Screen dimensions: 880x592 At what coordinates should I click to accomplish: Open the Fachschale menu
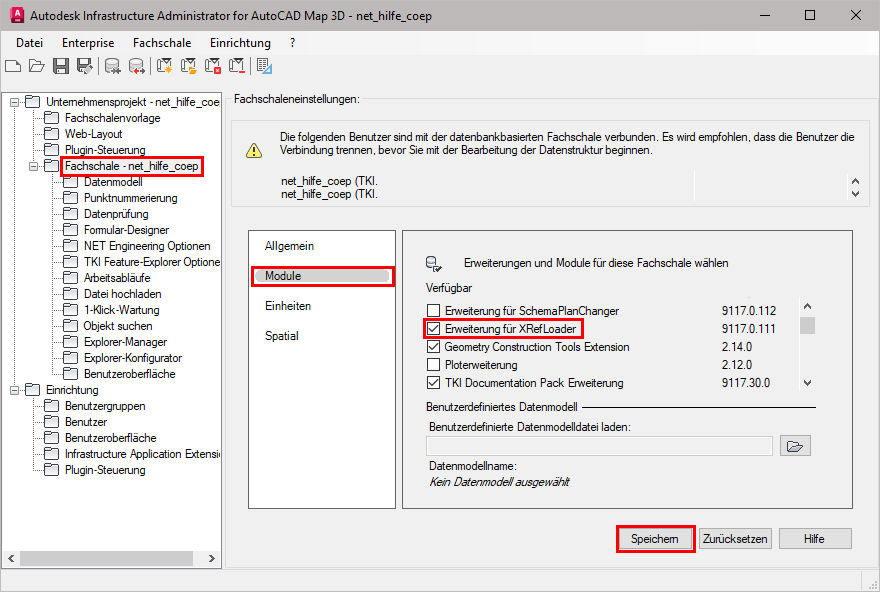tap(162, 43)
